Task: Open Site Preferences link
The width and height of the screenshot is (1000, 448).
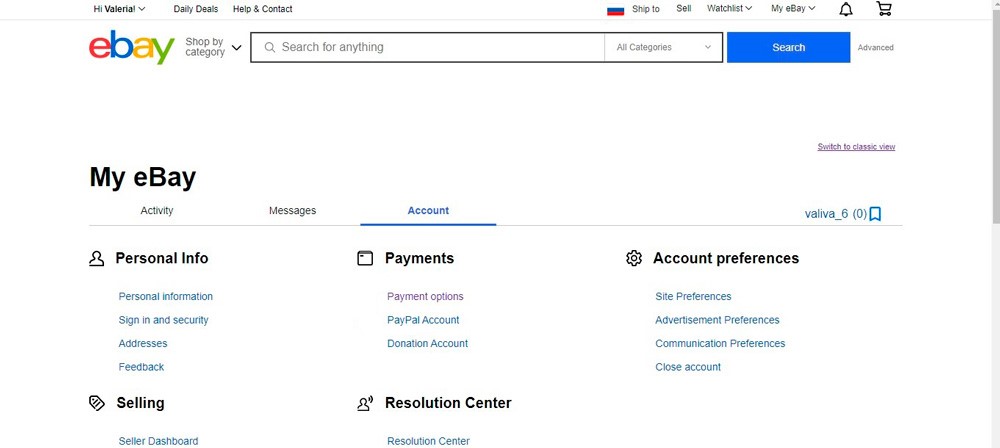Action: click(x=693, y=297)
